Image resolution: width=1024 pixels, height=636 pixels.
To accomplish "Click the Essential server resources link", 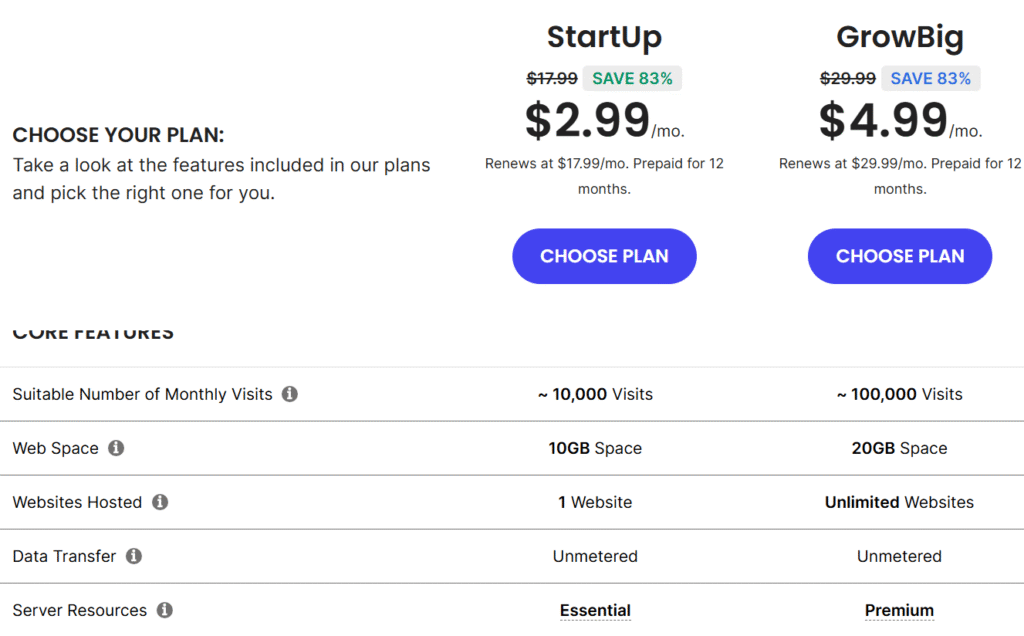I will pos(595,611).
